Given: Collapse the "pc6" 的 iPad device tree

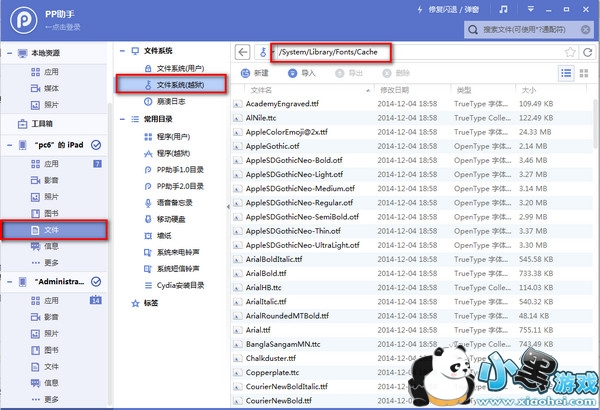Looking at the screenshot, I should click(x=10, y=145).
